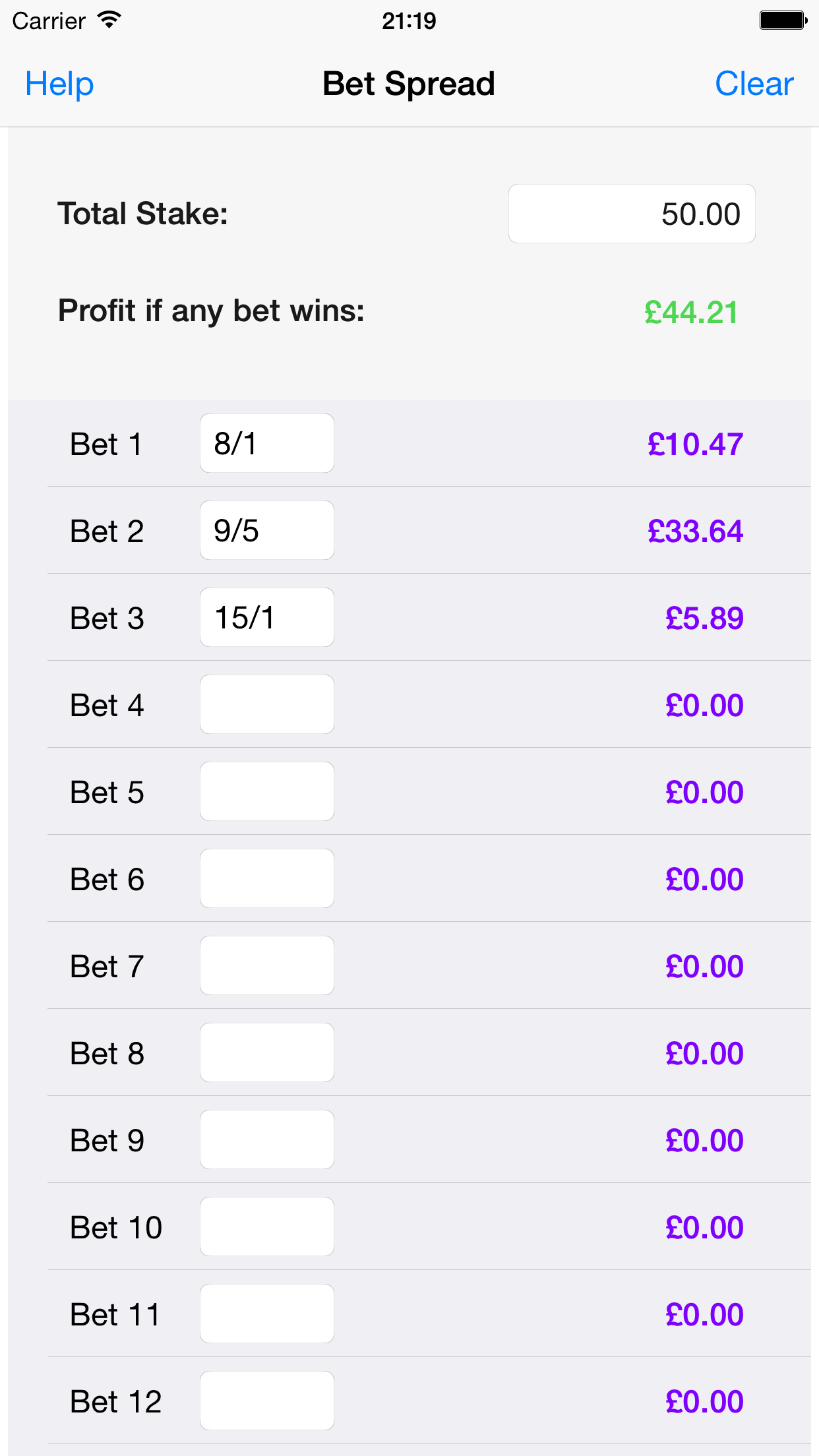Image resolution: width=819 pixels, height=1456 pixels.
Task: Clear all bet spread entries
Action: (754, 84)
